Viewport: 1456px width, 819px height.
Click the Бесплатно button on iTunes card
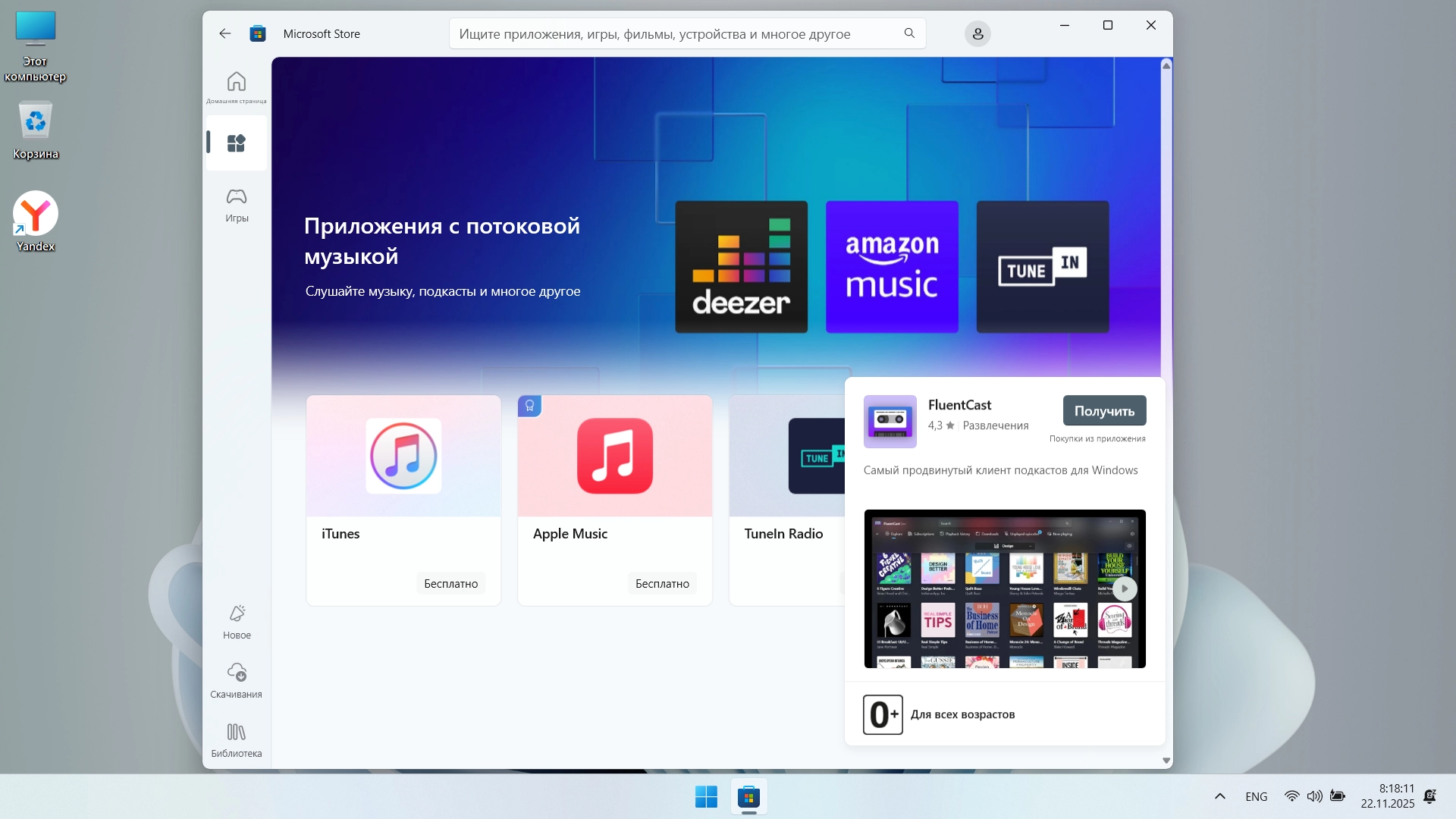click(450, 583)
